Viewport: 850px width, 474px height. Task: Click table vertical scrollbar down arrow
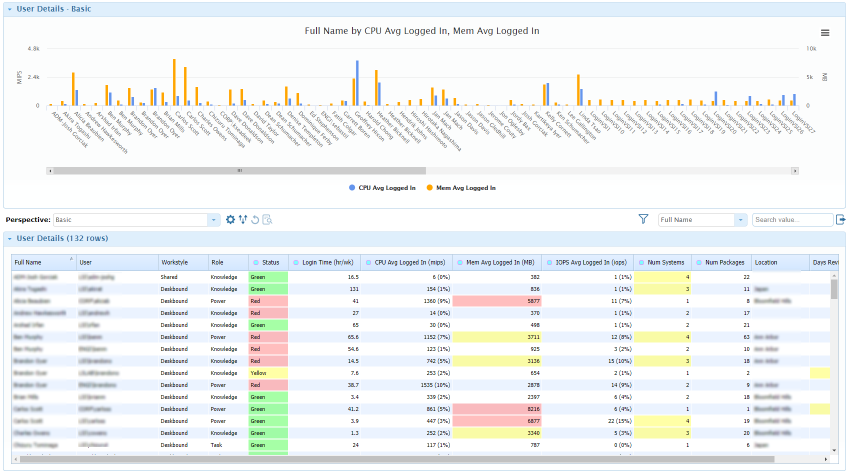[x=834, y=450]
